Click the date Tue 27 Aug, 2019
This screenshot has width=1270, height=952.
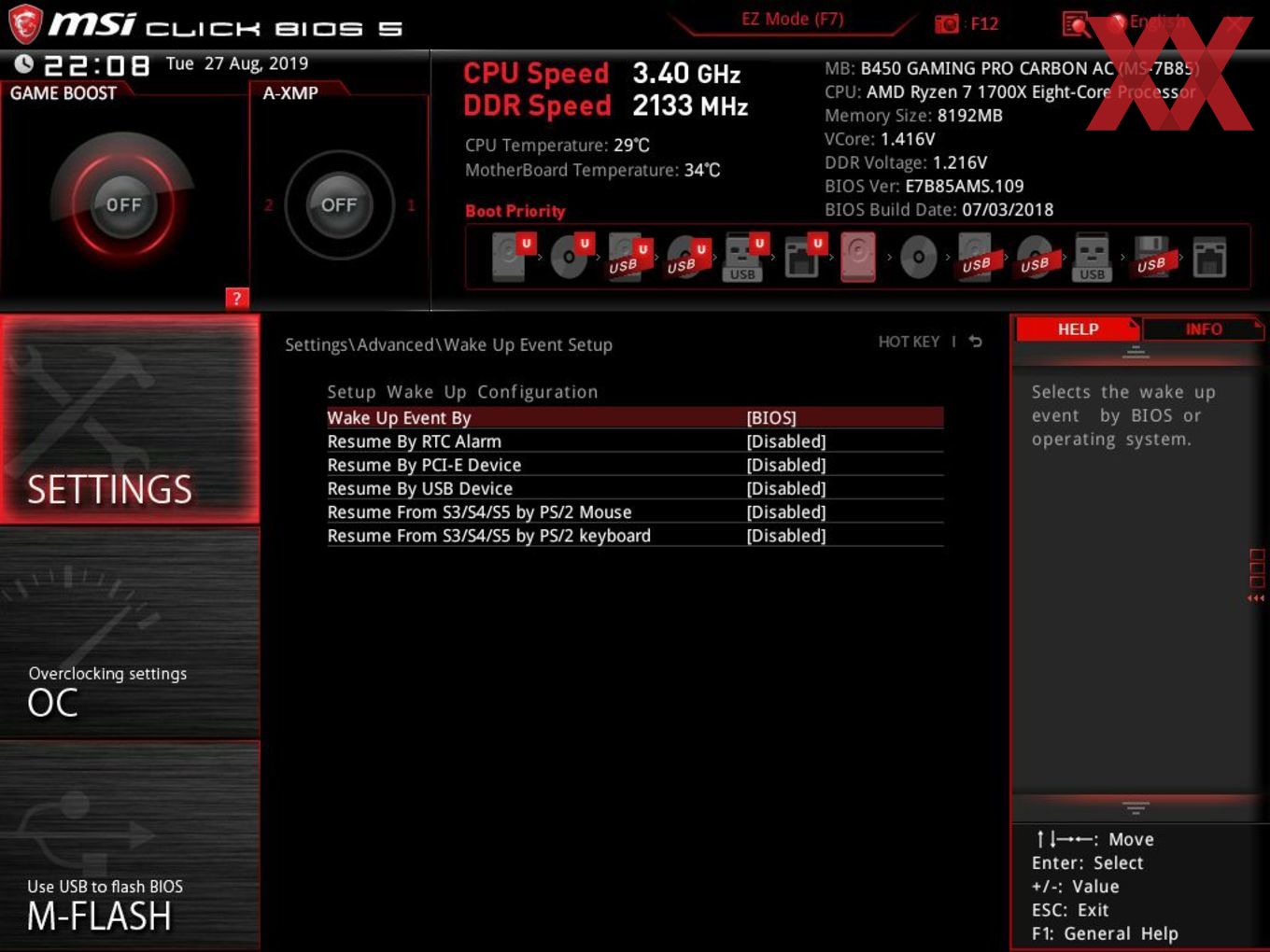237,63
